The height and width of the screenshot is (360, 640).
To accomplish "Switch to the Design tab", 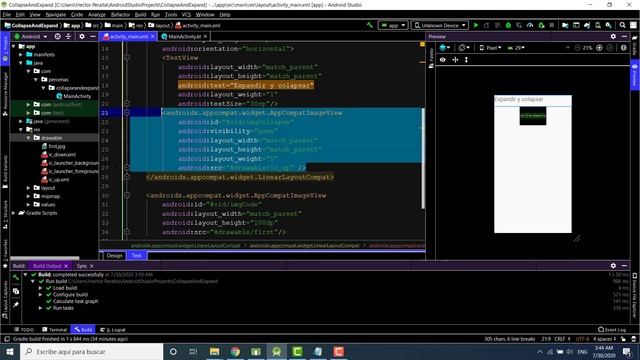I will coord(115,256).
